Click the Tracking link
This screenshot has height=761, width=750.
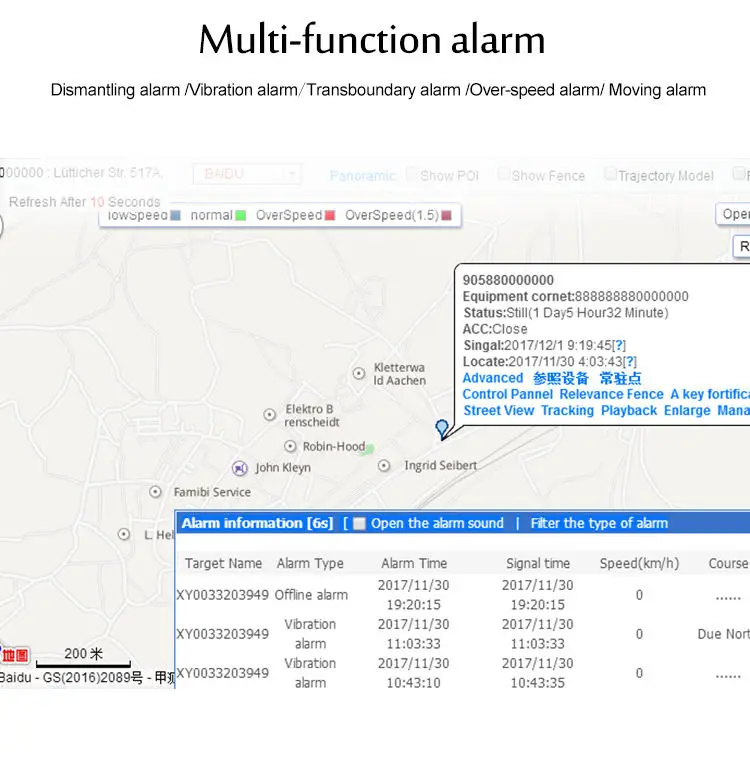pos(567,411)
